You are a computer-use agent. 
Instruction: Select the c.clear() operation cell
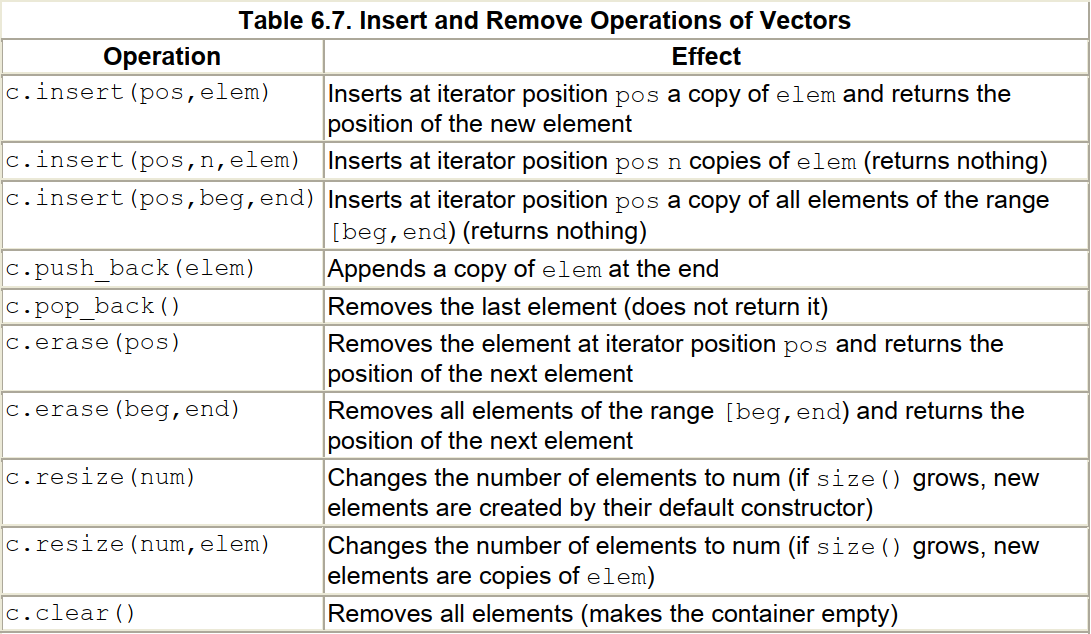(71, 612)
